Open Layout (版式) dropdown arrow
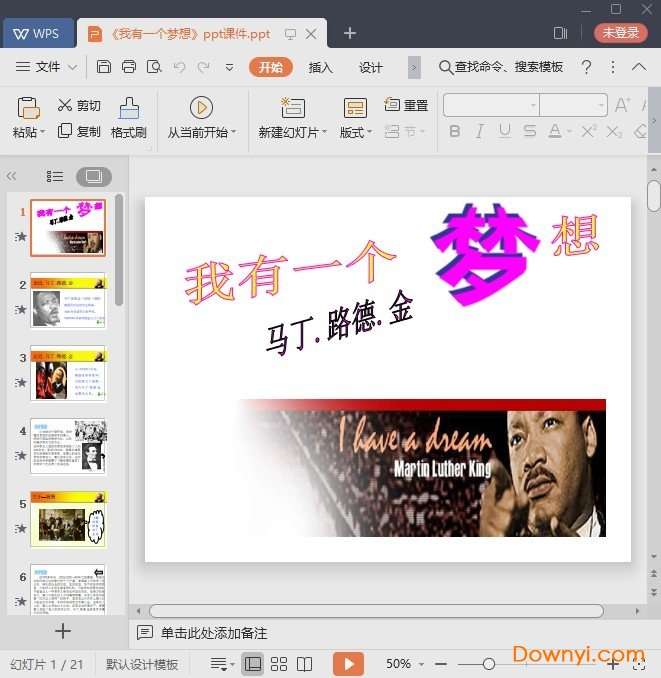This screenshot has width=661, height=678. pos(370,131)
